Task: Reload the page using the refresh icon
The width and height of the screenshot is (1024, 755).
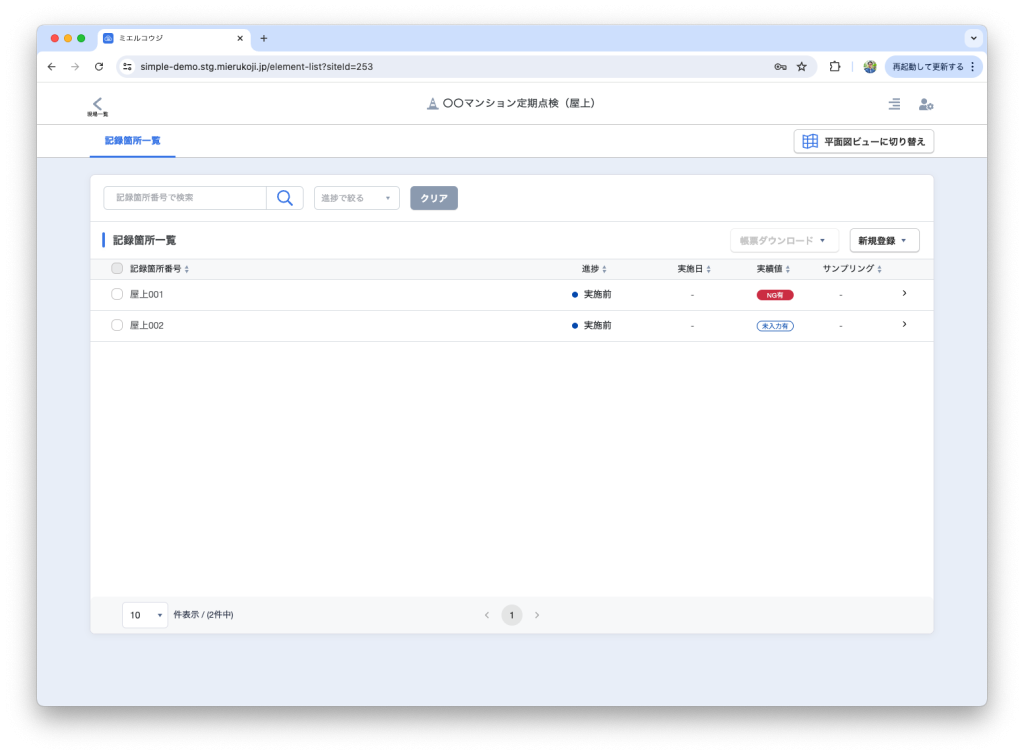Action: (99, 66)
